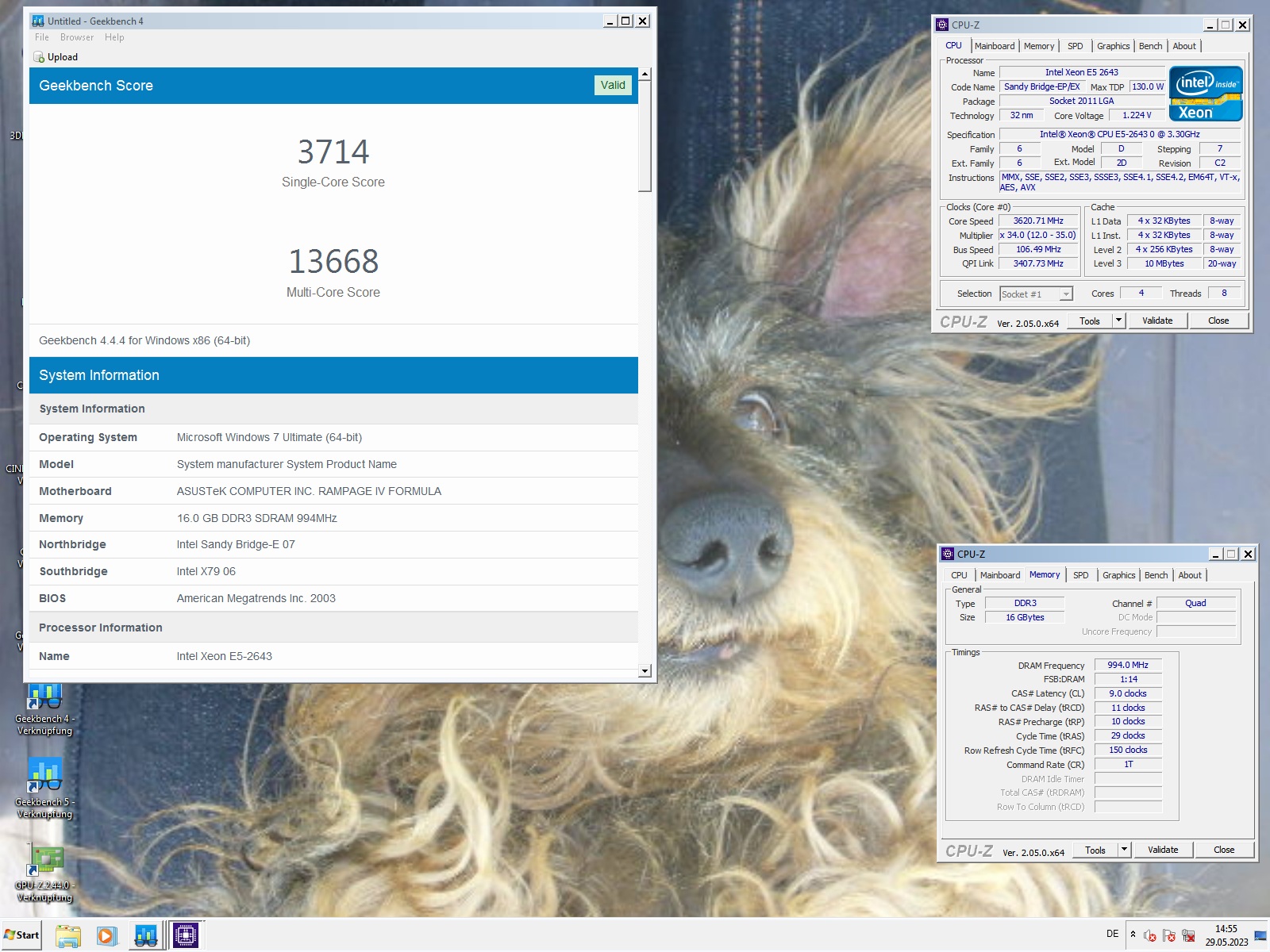1270x952 pixels.
Task: Open Mainboard tab in bottom CPU-Z
Action: [x=1000, y=575]
